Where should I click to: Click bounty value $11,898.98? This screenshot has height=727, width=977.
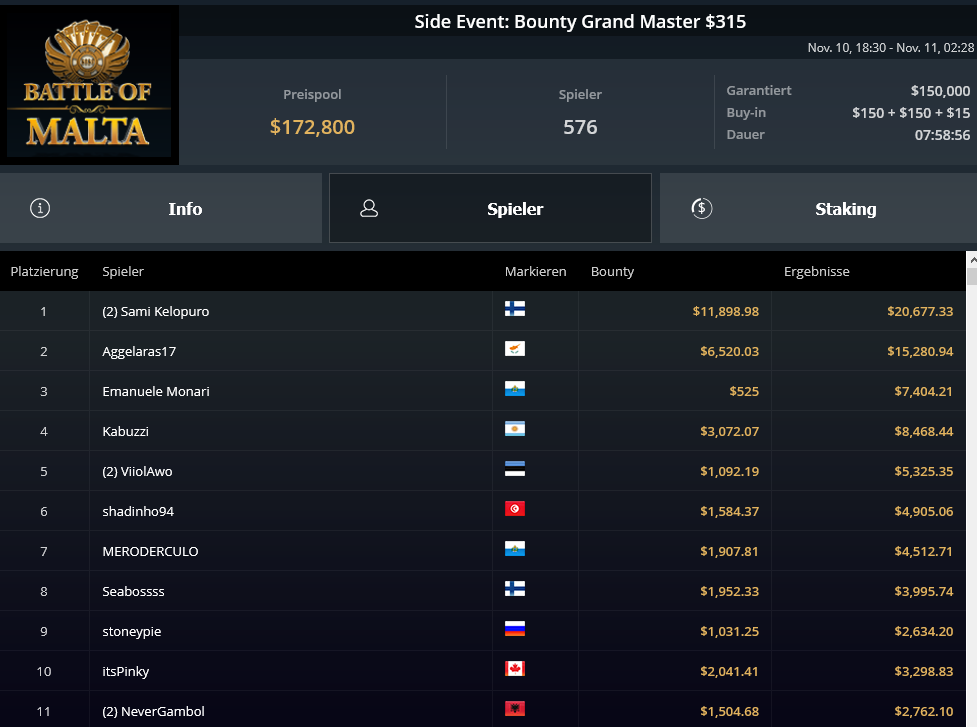coord(725,311)
